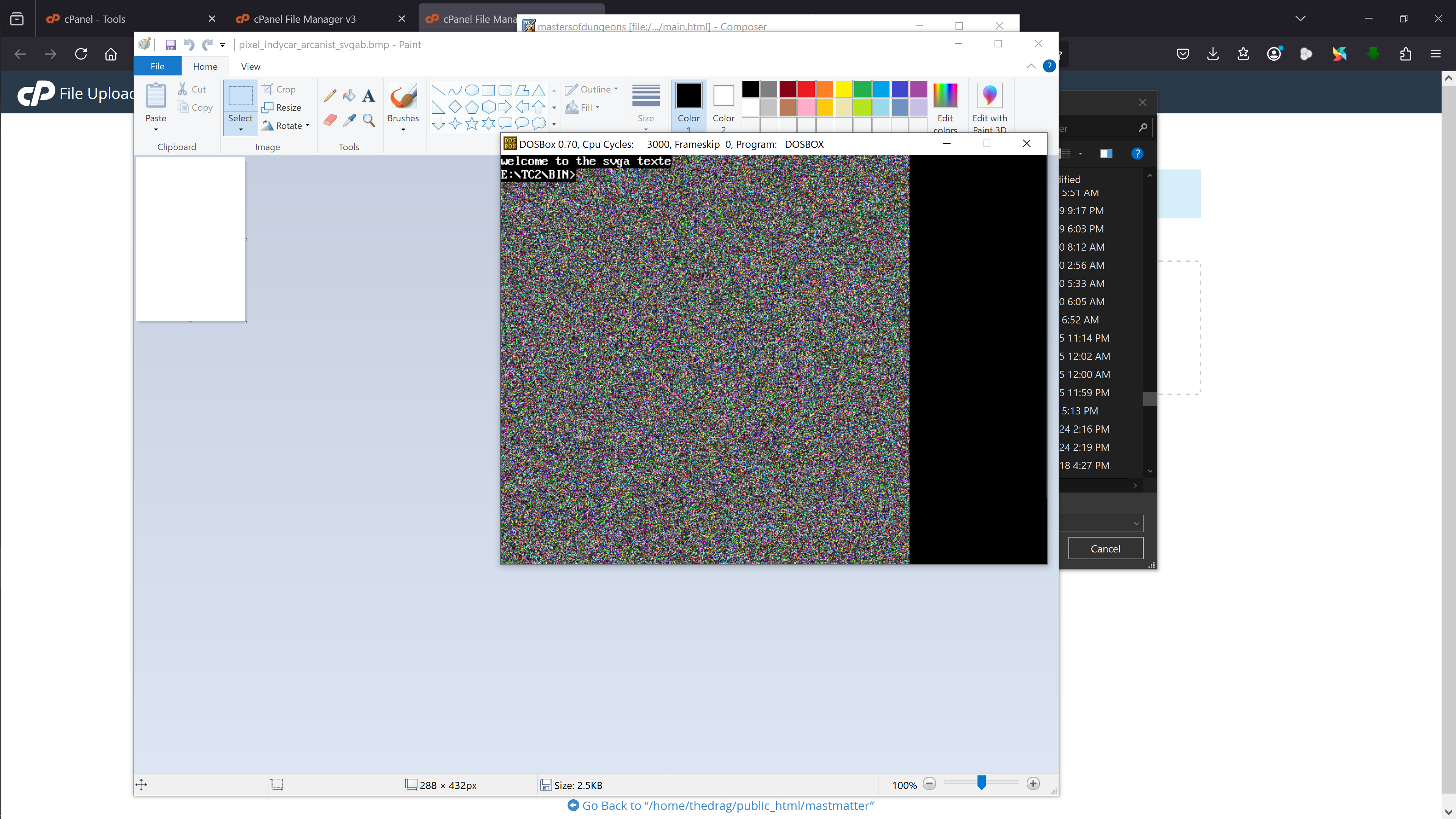The image size is (1456, 819).
Task: Select the file row dated 11:14 PM
Action: click(1100, 338)
